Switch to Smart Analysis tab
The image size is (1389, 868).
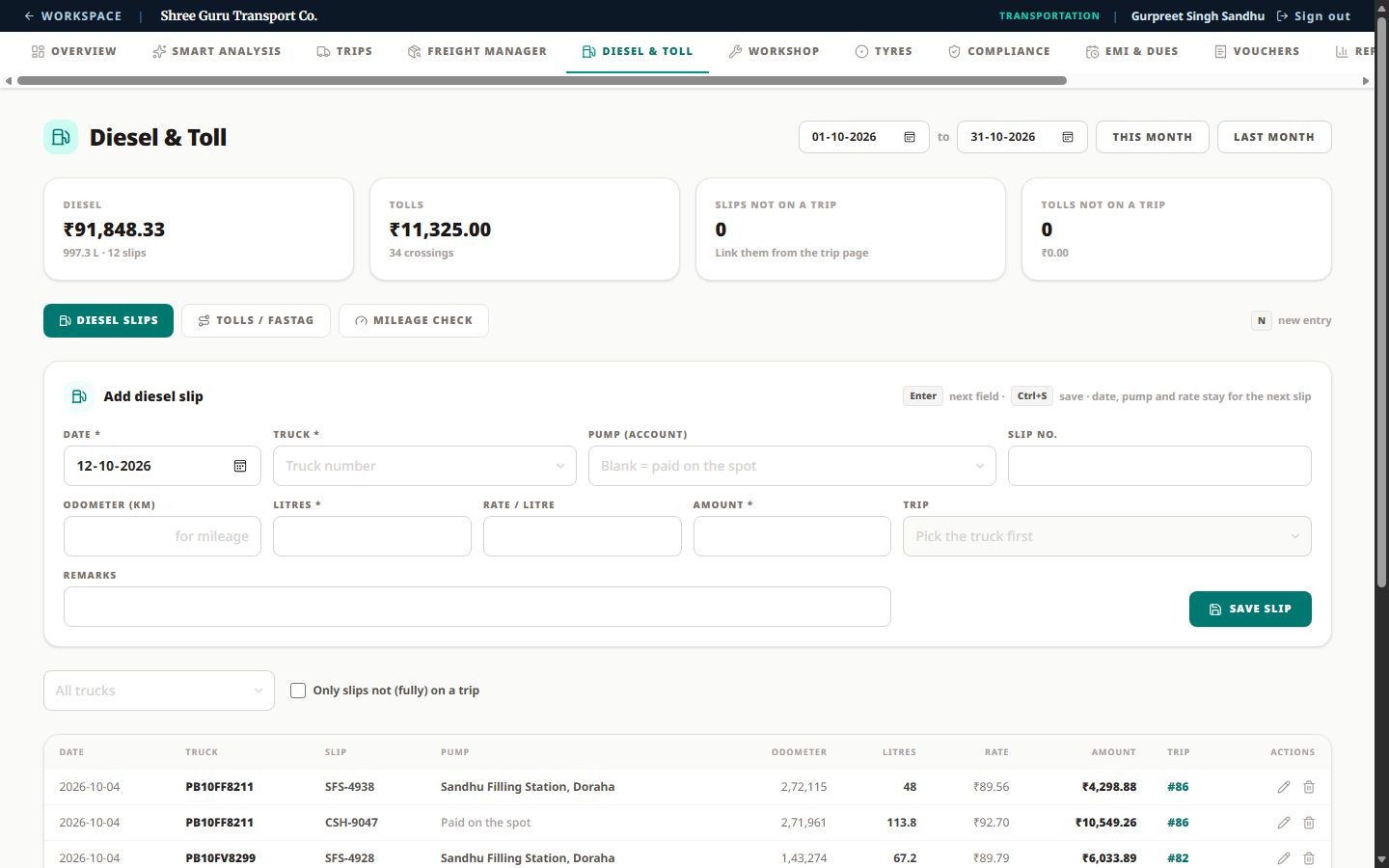coord(217,51)
